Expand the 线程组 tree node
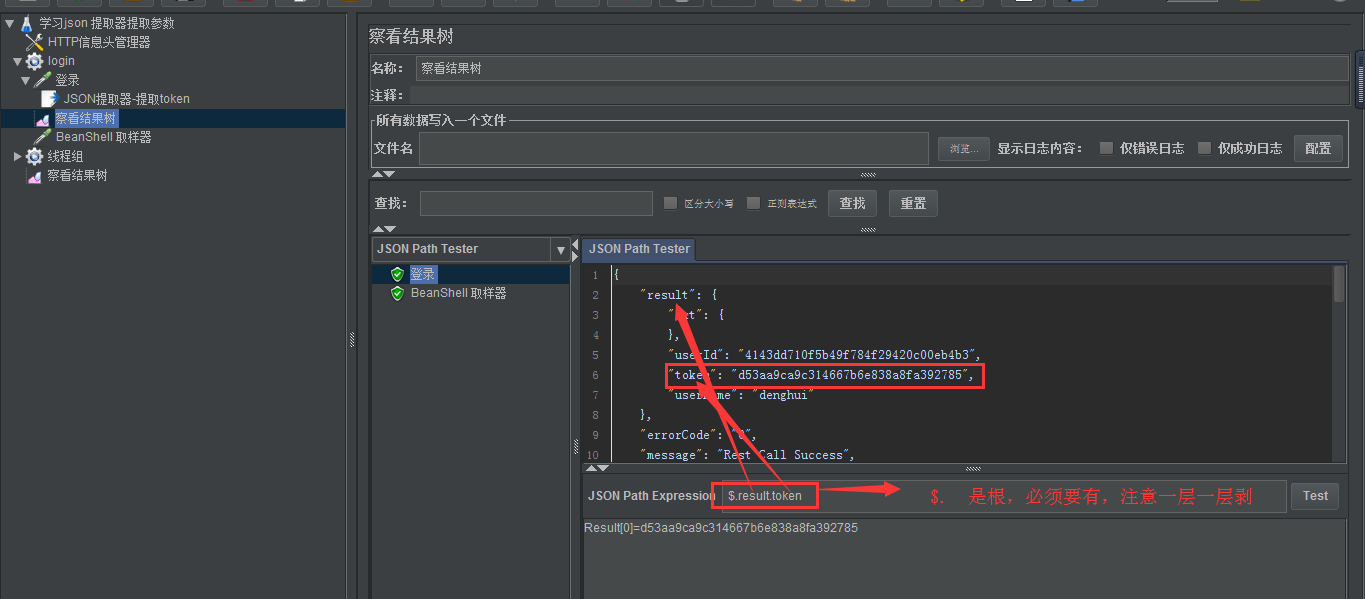The height and width of the screenshot is (599, 1365). pyautogui.click(x=16, y=155)
